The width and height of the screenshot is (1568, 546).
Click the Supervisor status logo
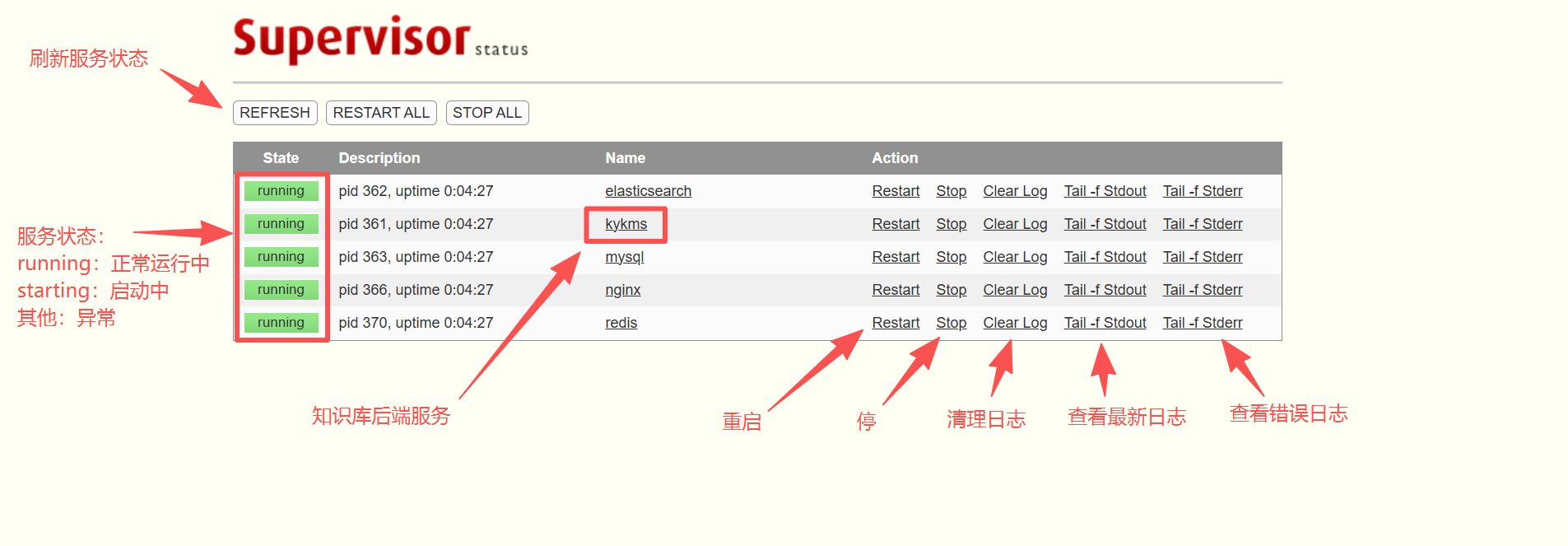click(380, 40)
